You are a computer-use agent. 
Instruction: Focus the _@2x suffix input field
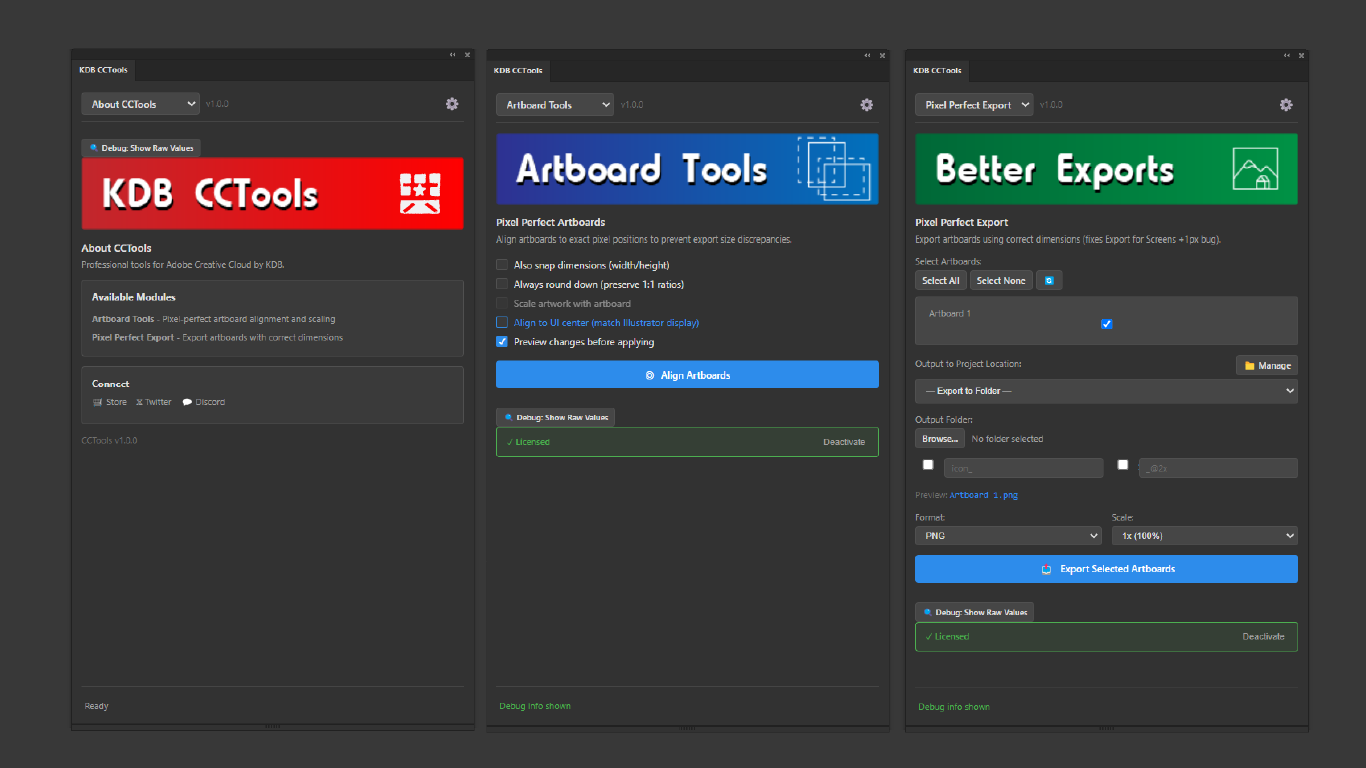pyautogui.click(x=1218, y=468)
